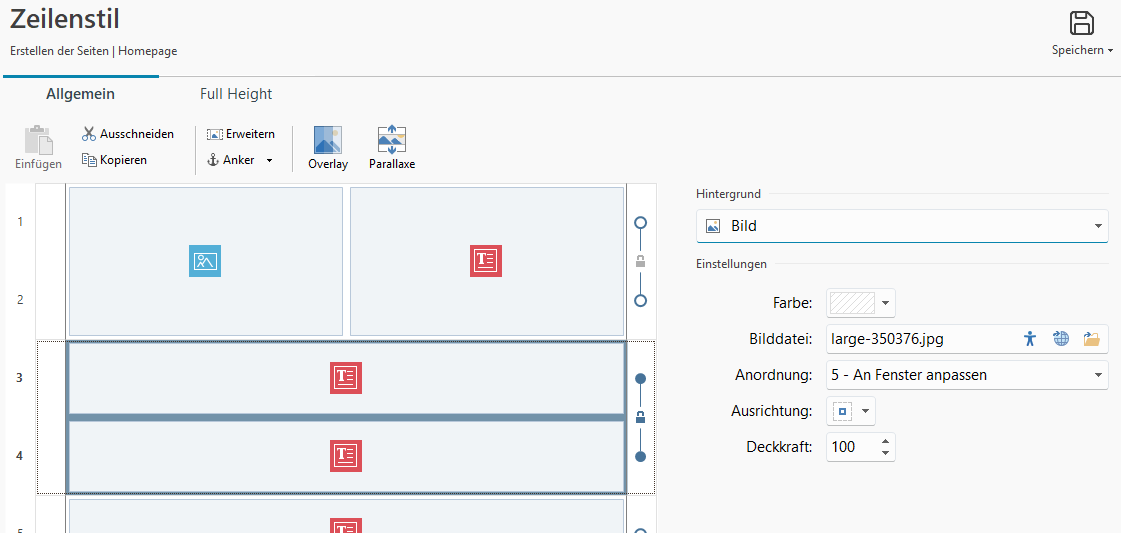
Task: Open the folder icon to browse Bilddatei
Action: click(1091, 339)
